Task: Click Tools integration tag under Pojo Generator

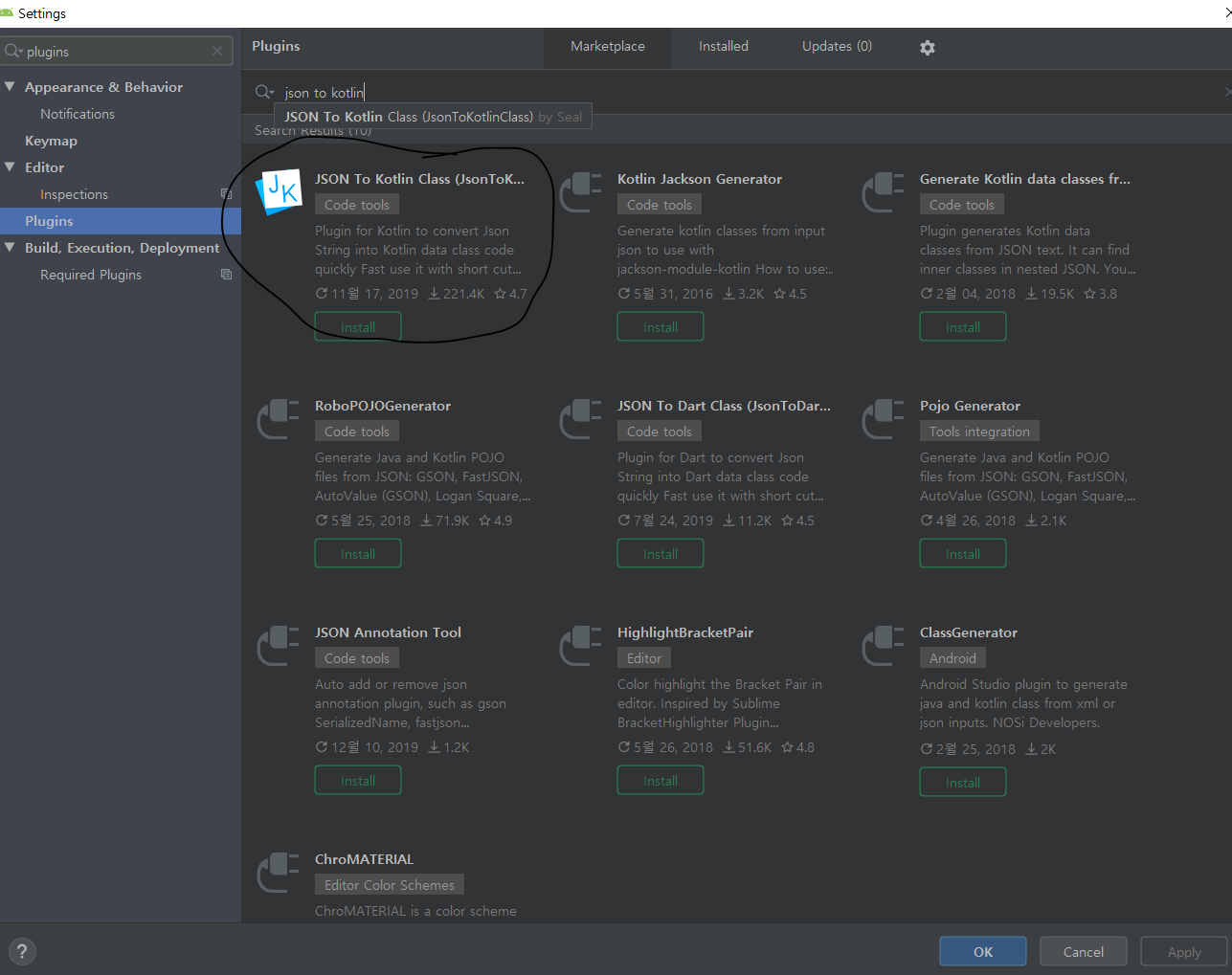Action: (979, 432)
